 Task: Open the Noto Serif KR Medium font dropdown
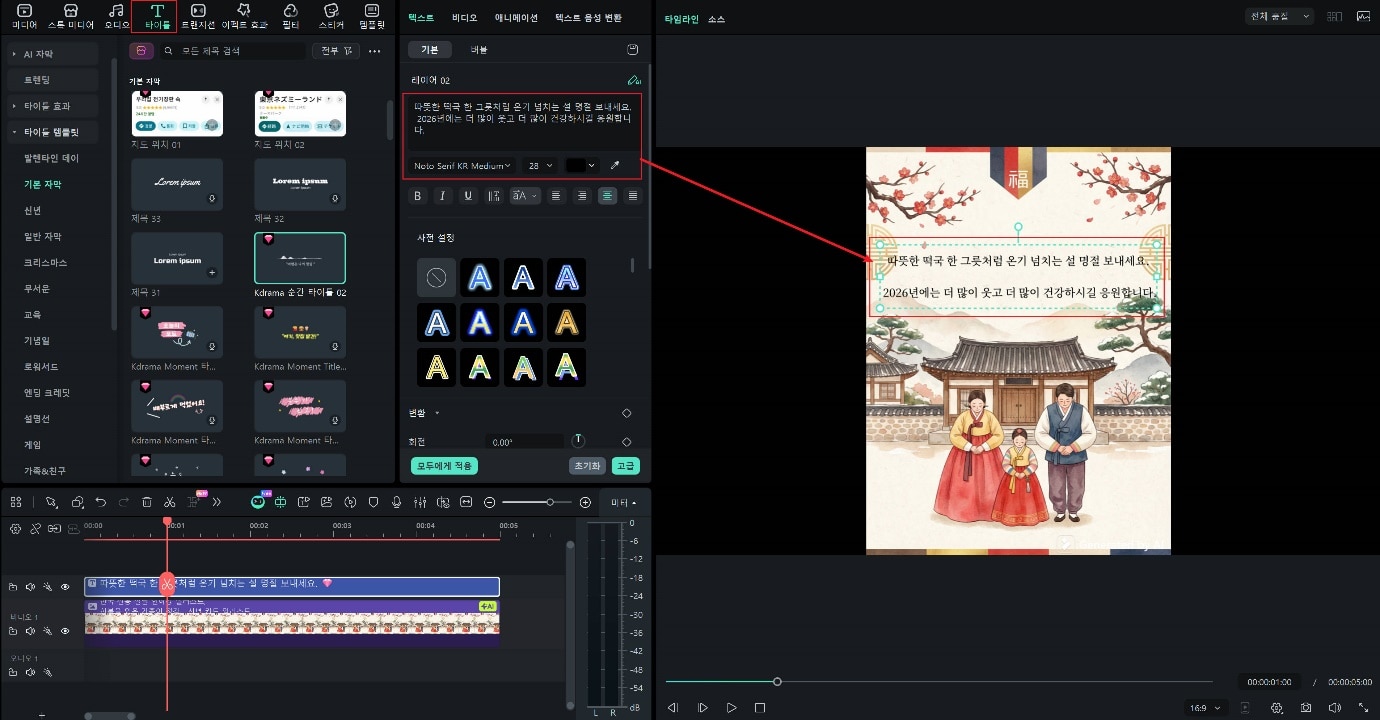(462, 166)
